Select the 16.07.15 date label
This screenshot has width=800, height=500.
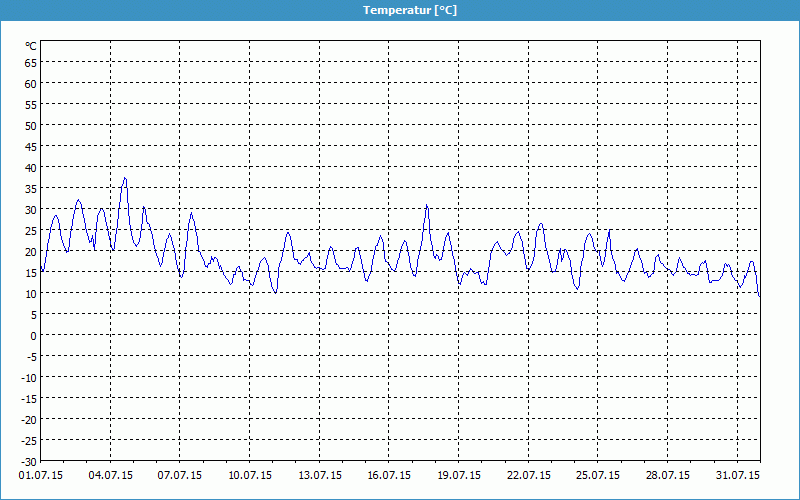389,475
